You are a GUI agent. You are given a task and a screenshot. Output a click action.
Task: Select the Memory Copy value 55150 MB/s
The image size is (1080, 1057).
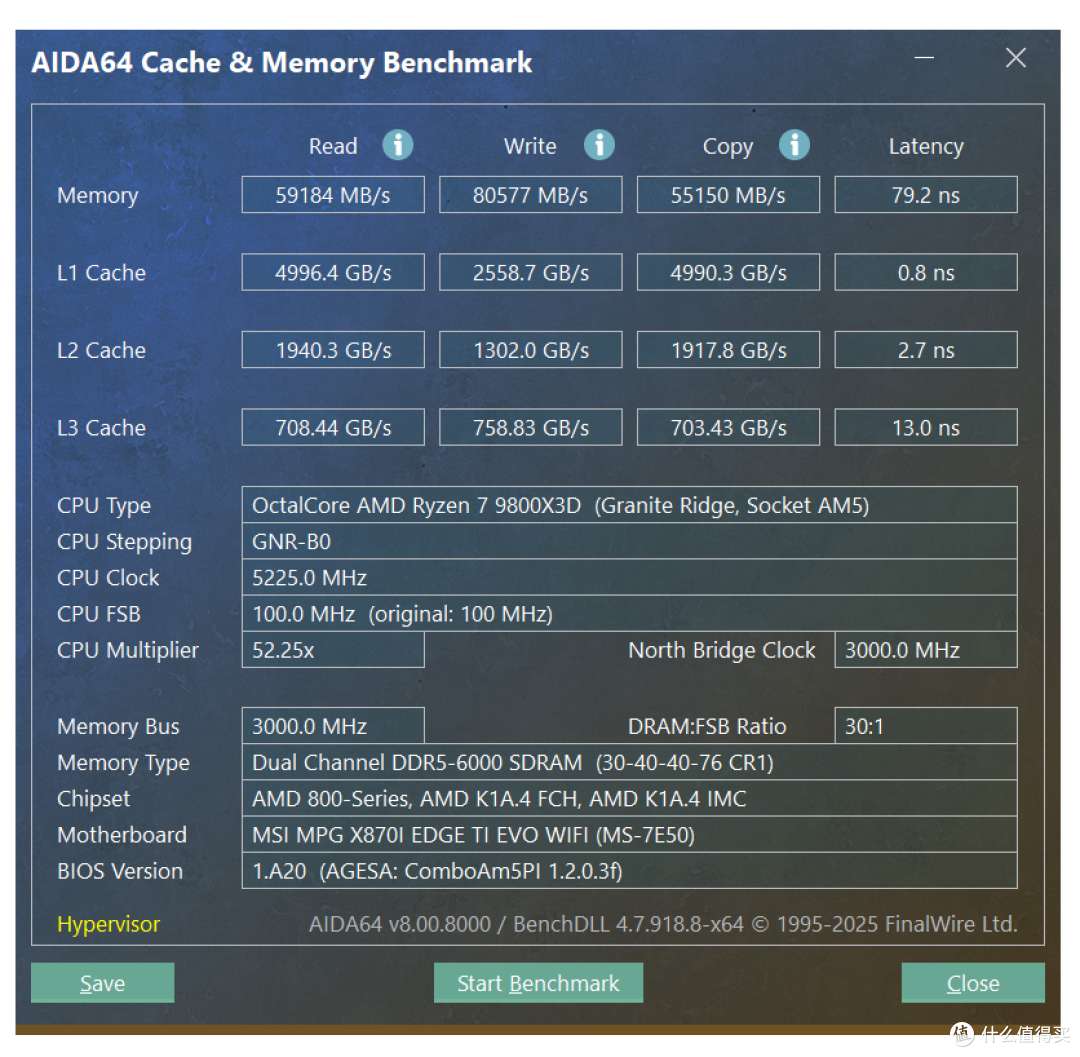point(728,195)
